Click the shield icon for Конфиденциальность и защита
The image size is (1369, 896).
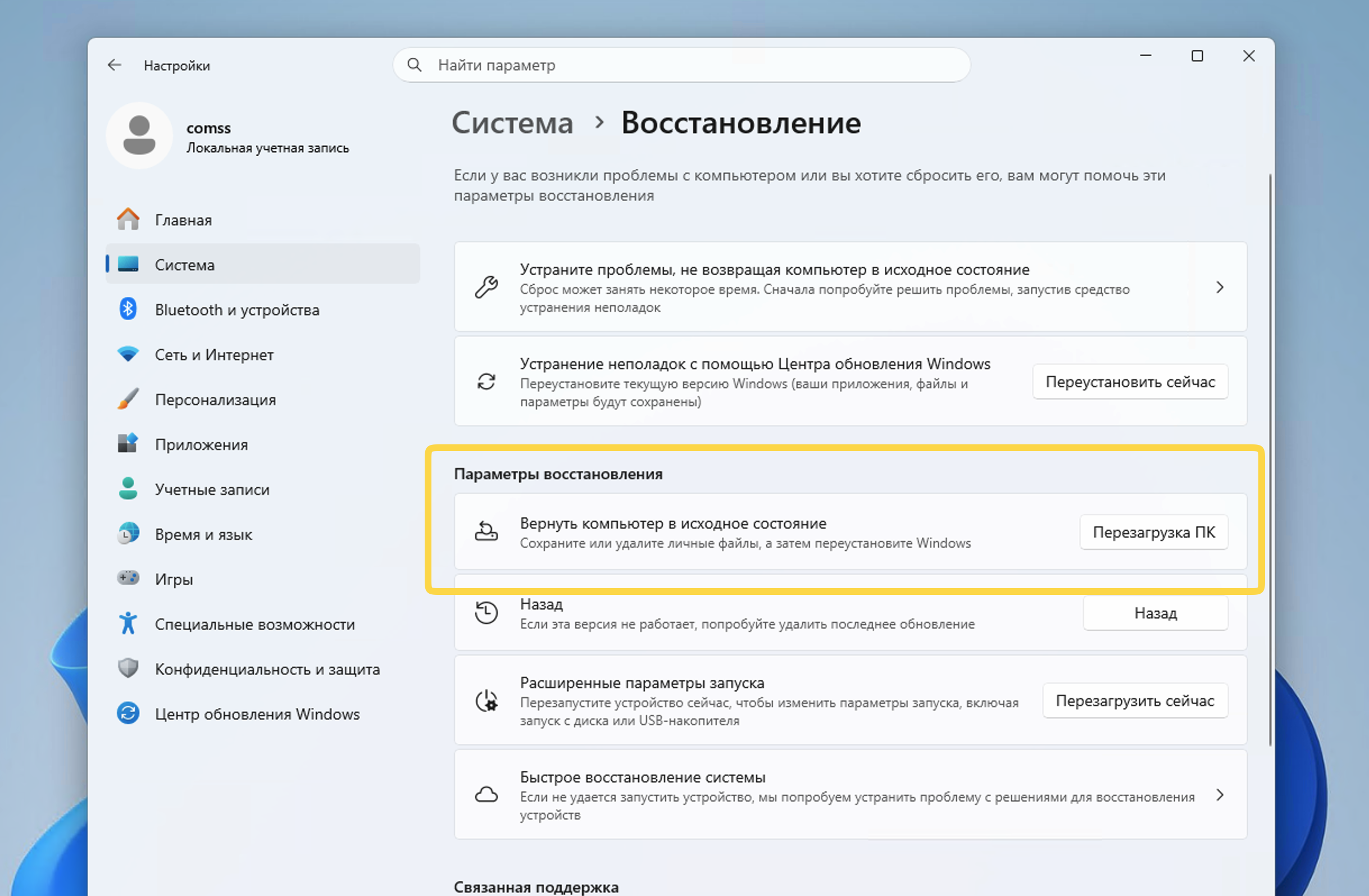pos(128,668)
